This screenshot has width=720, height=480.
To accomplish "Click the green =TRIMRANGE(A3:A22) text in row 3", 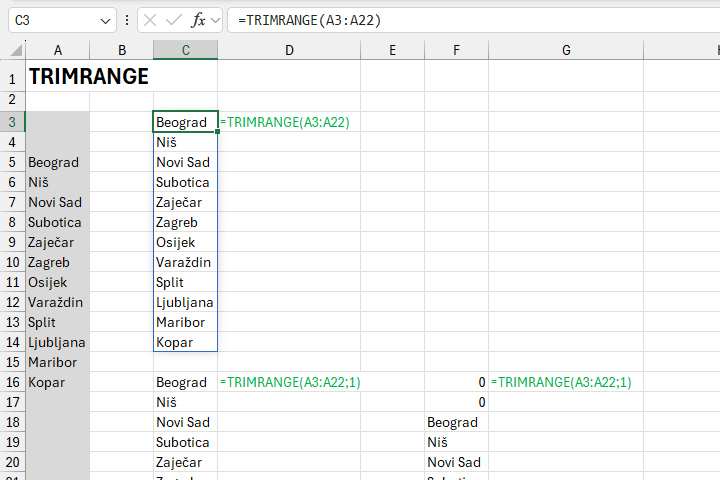I will coord(284,122).
